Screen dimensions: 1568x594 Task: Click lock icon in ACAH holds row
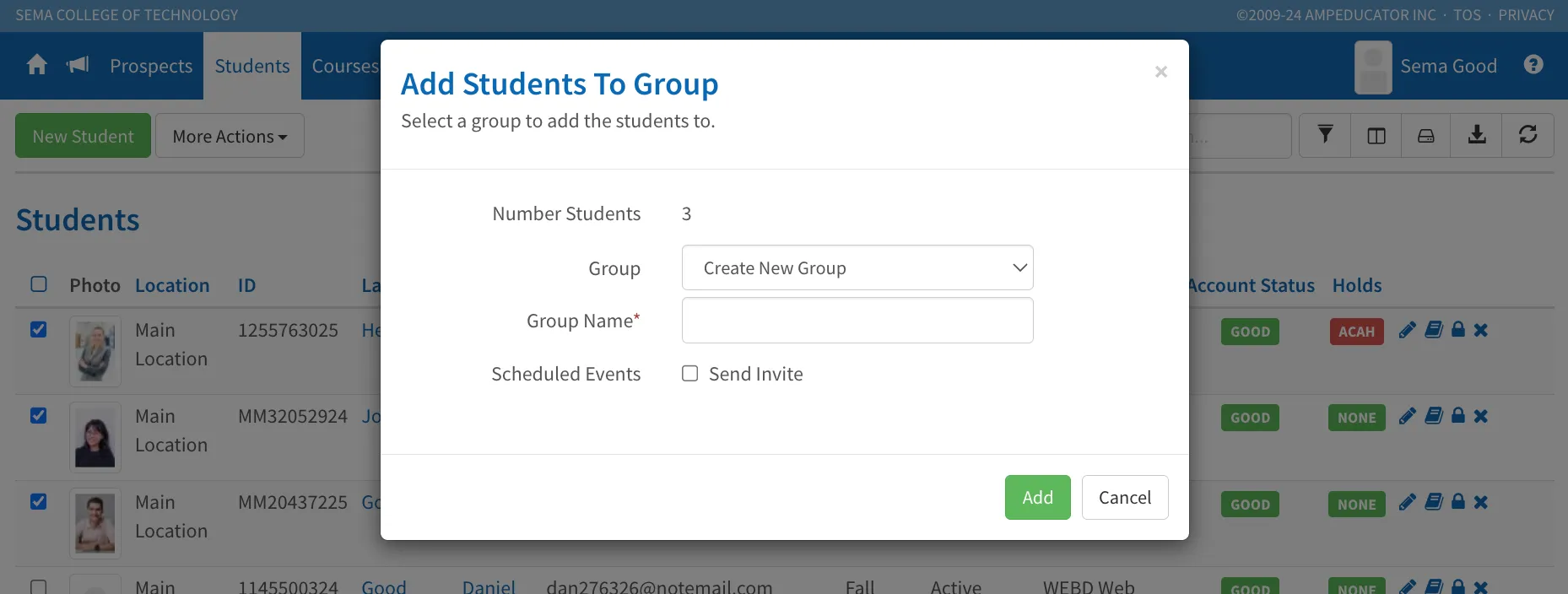click(x=1458, y=330)
